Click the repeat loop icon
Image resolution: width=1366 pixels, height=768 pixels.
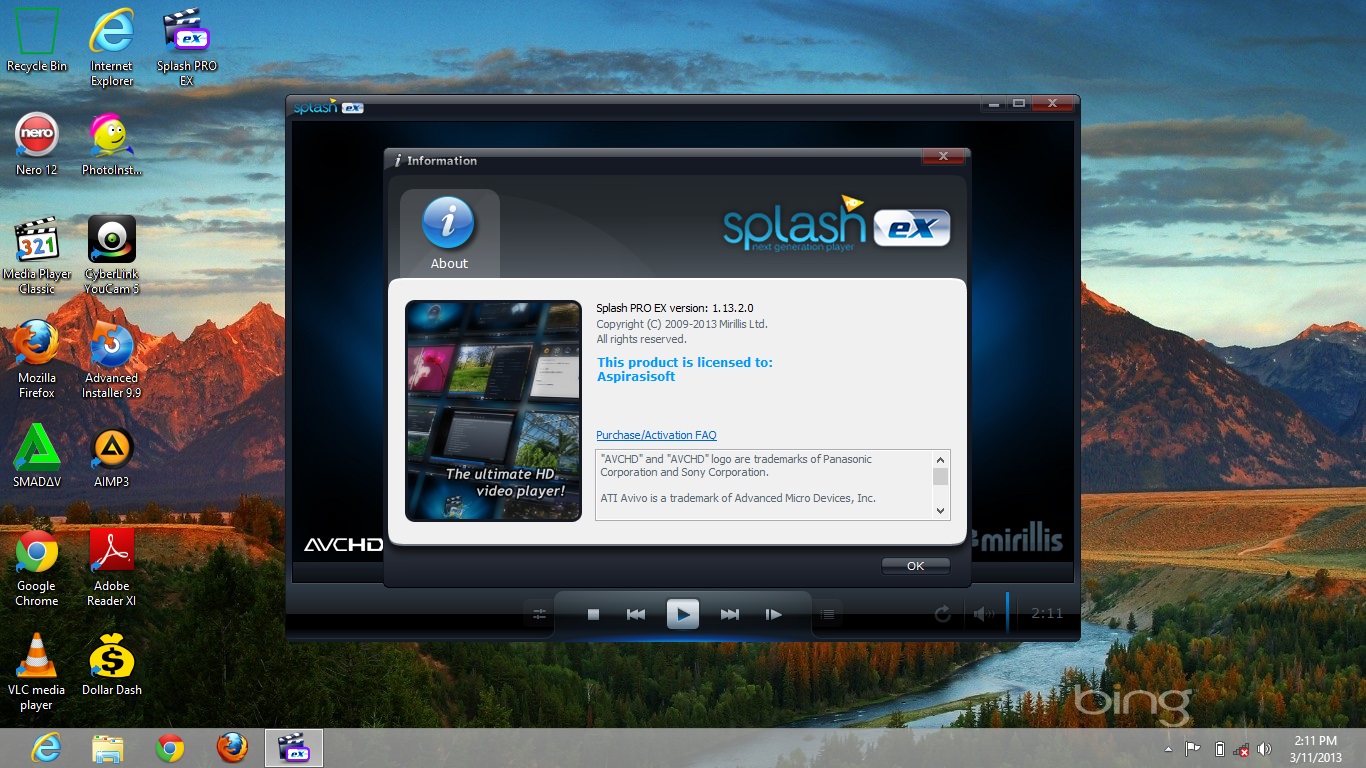(x=942, y=614)
